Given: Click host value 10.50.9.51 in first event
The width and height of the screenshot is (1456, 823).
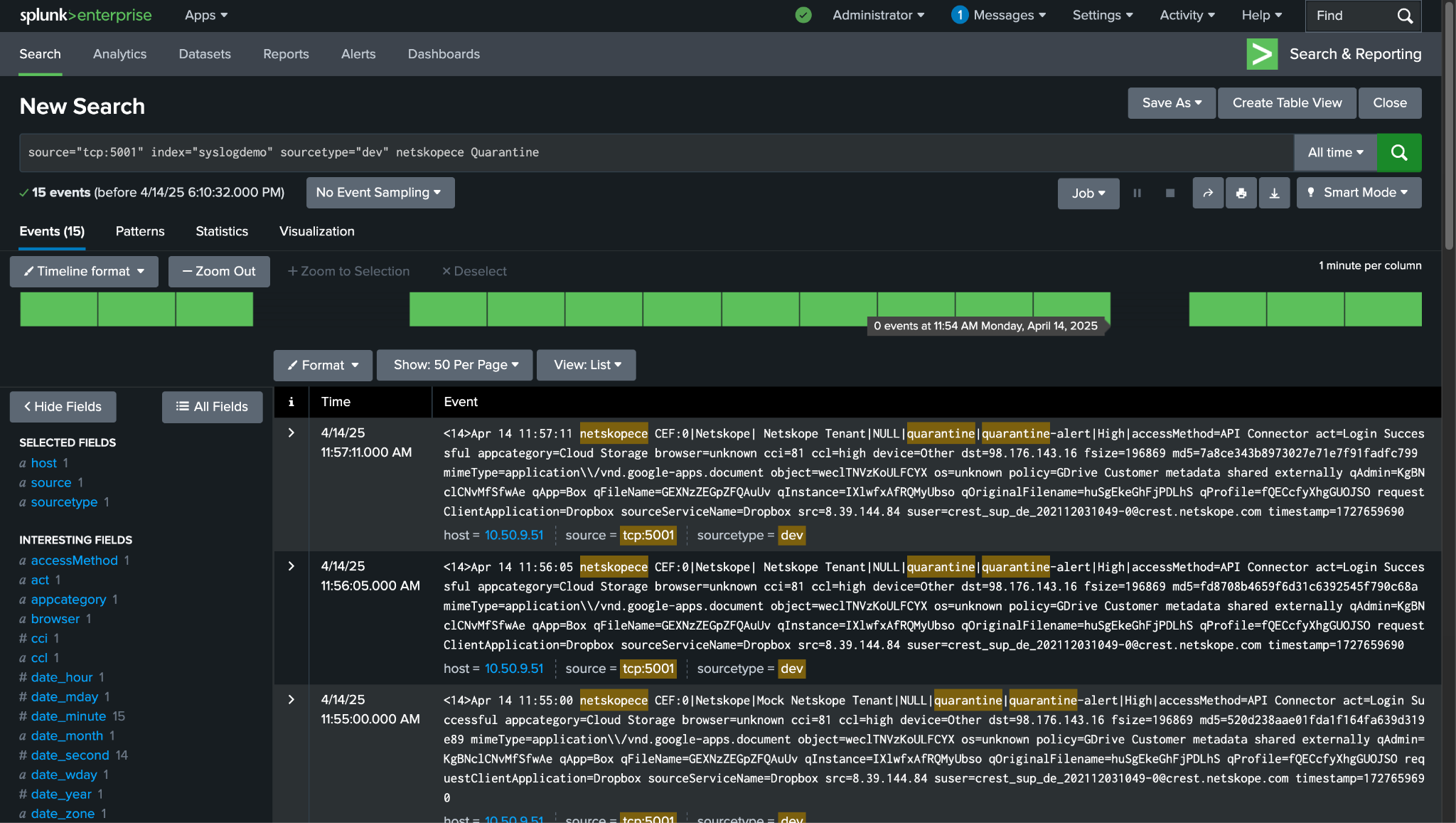Looking at the screenshot, I should click(514, 535).
